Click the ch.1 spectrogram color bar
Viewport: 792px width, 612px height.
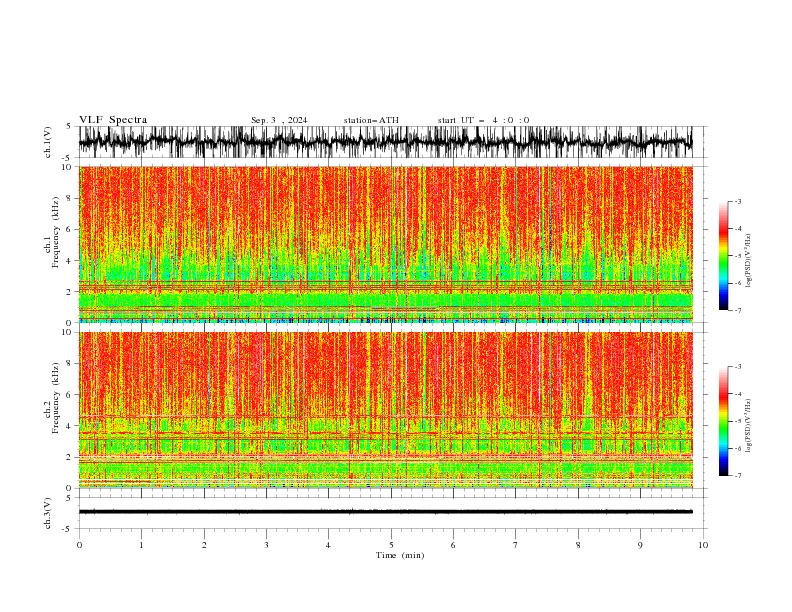[x=723, y=256]
